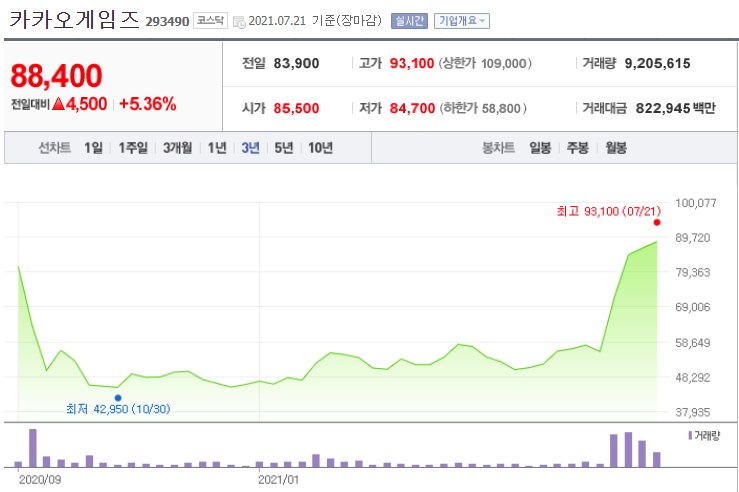Click the +5.36% change rate

(148, 104)
